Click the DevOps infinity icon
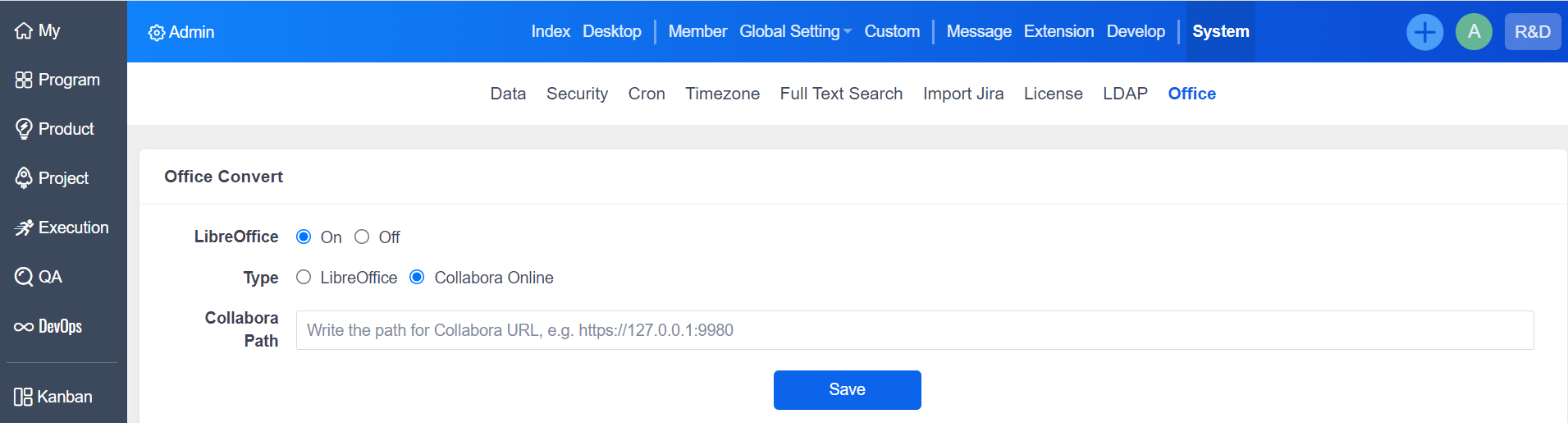This screenshot has height=423, width=1568. pos(24,327)
